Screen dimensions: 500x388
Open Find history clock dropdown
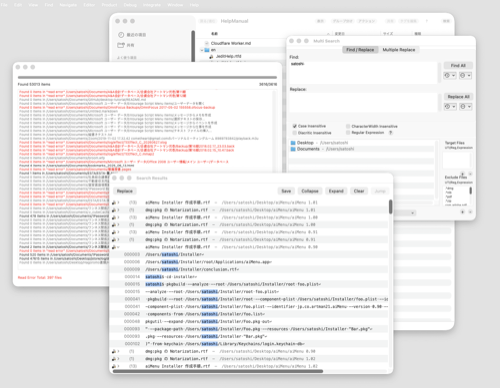[x=450, y=76]
